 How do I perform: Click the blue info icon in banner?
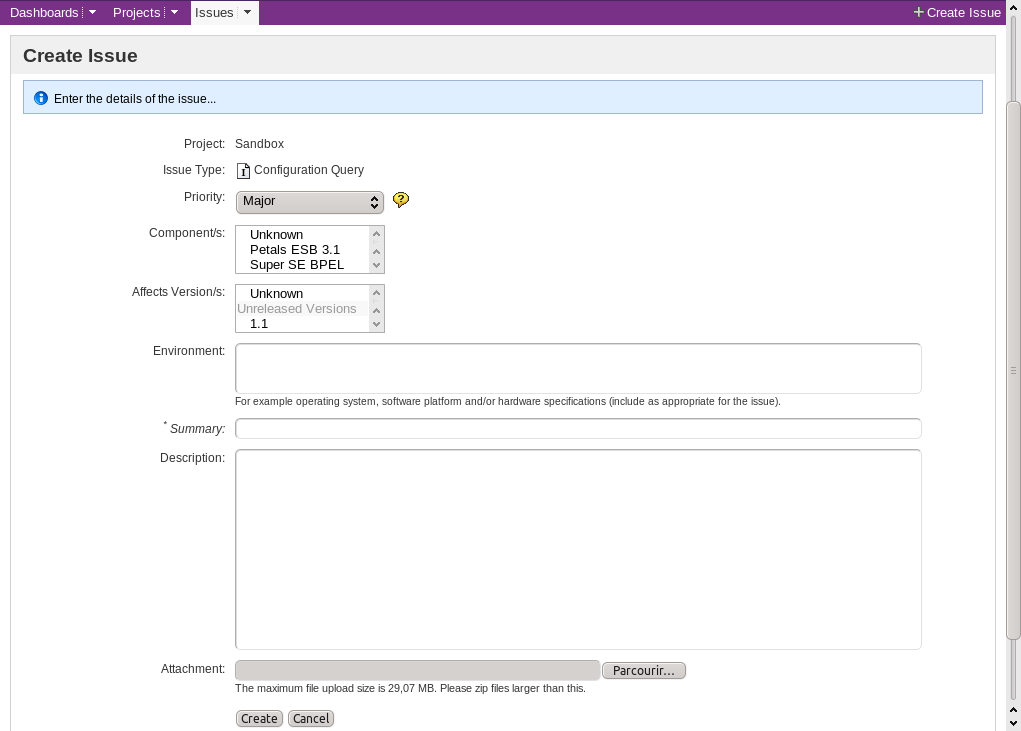tap(40, 98)
